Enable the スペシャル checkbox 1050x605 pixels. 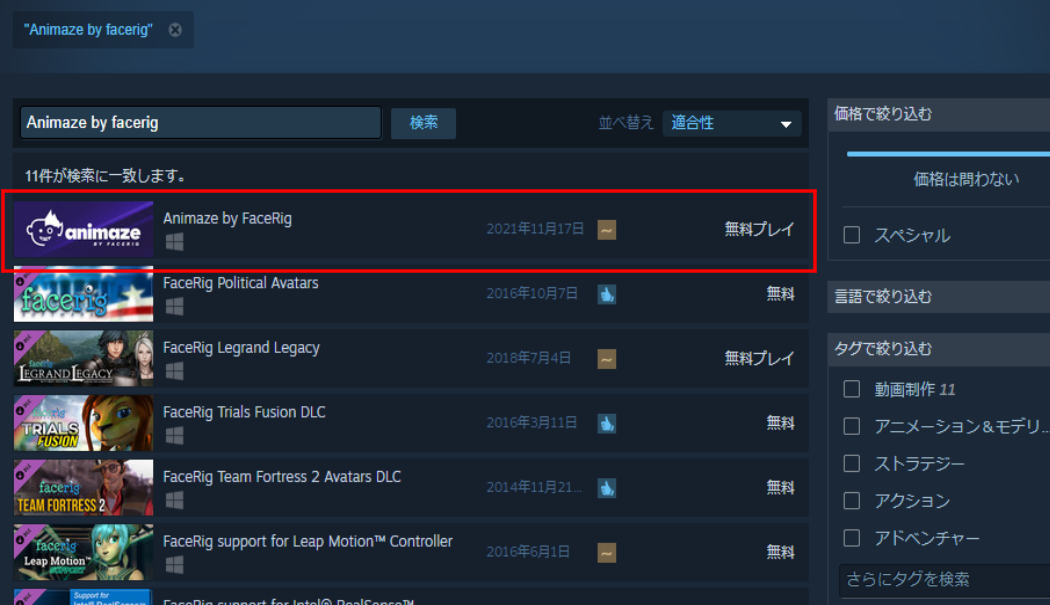(852, 235)
